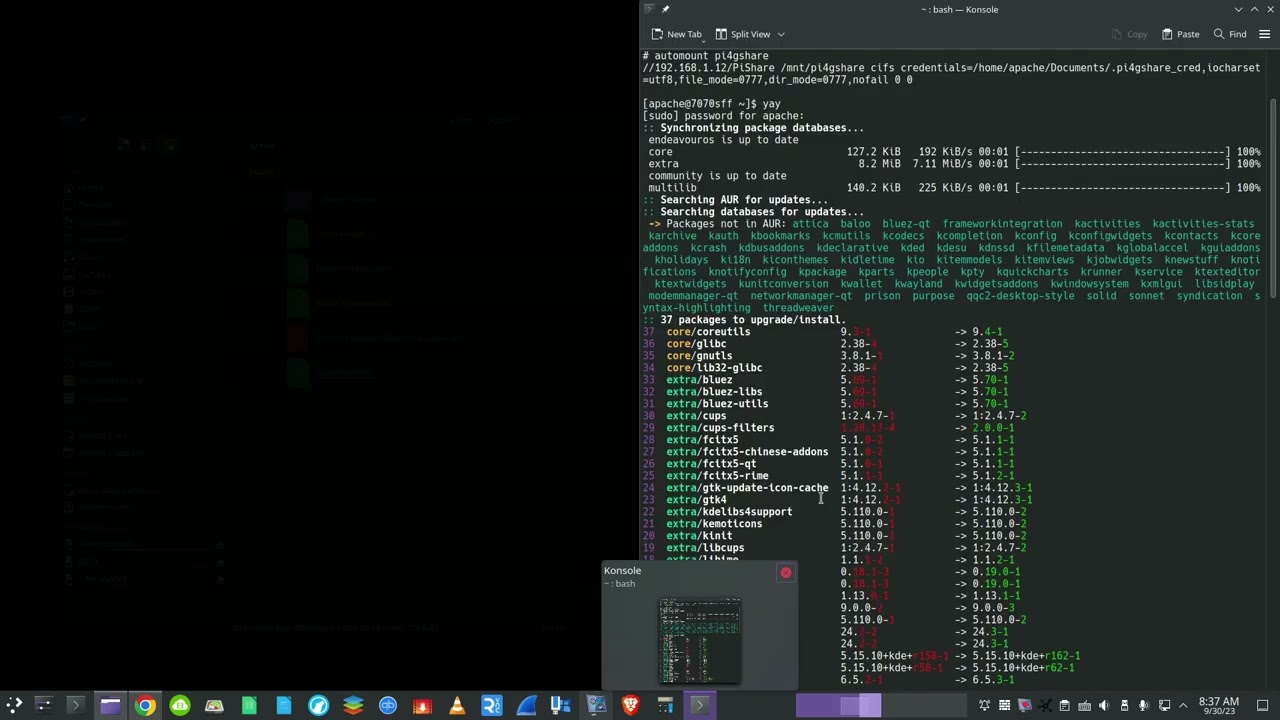Screen dimensions: 1280x720
Task: Click the active Konsole taskbar entry
Action: tap(699, 705)
